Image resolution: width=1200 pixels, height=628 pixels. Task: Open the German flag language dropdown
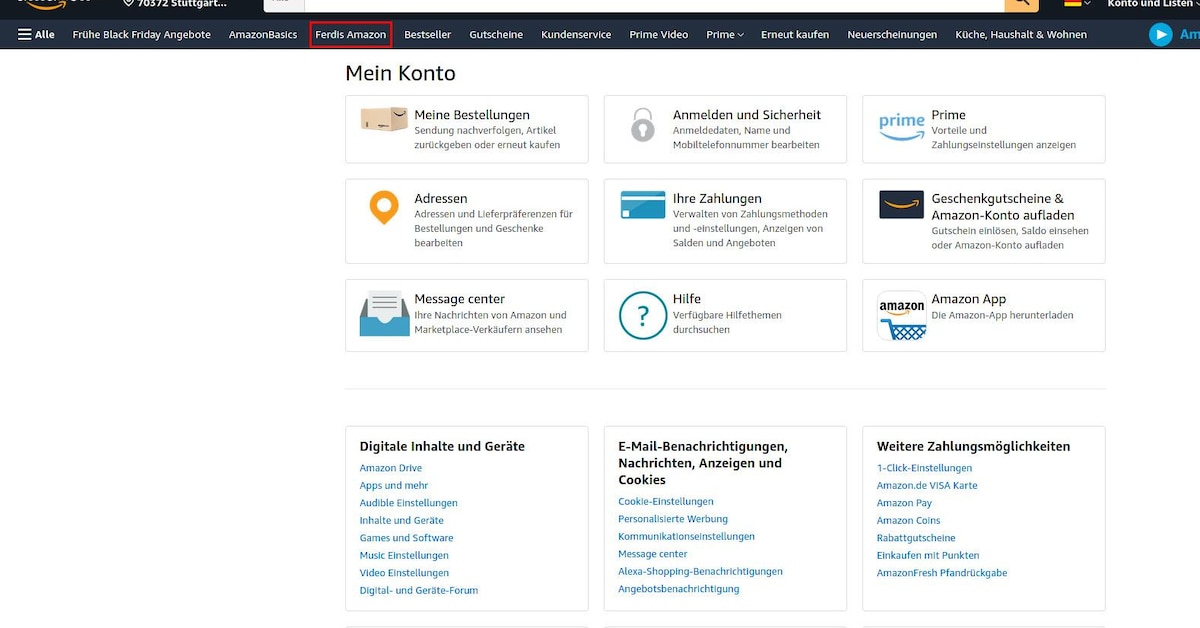tap(1078, 4)
